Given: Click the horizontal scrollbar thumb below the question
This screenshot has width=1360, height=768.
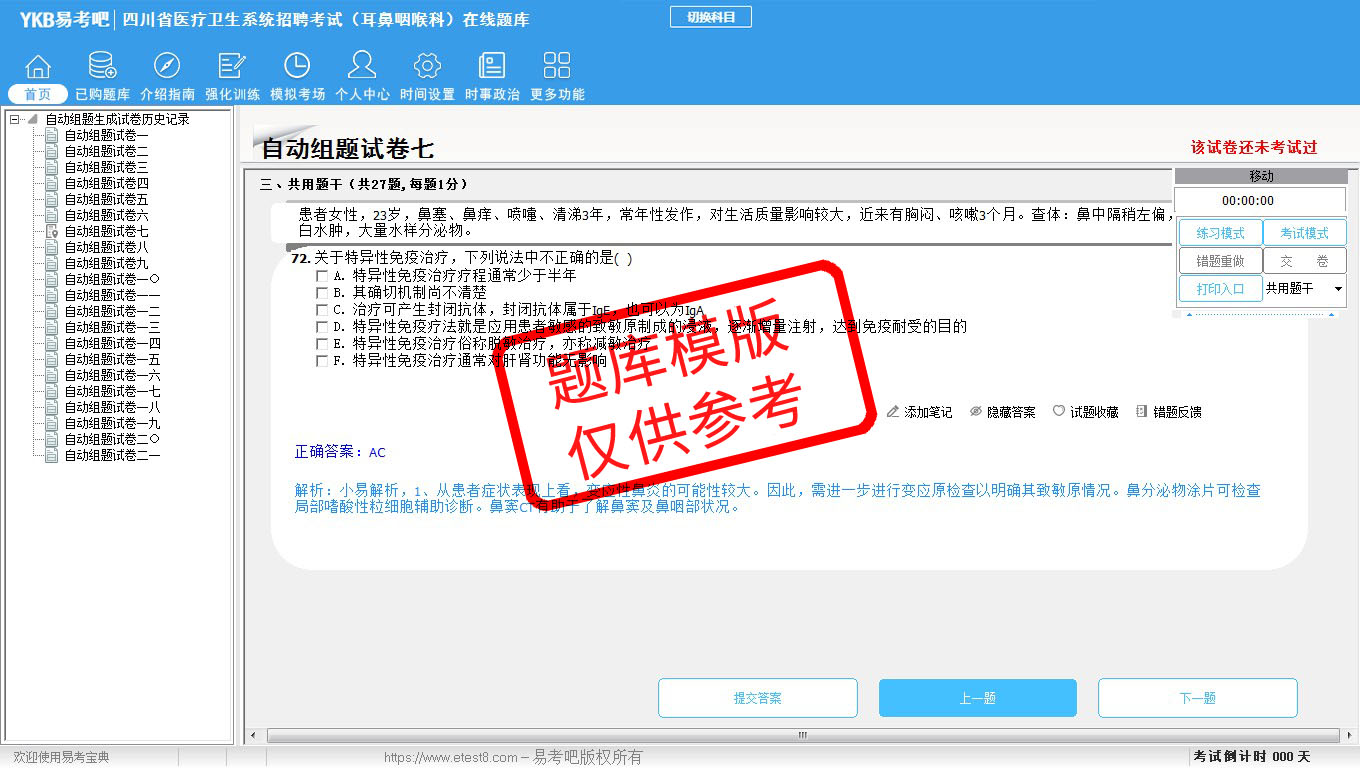Looking at the screenshot, I should 801,735.
